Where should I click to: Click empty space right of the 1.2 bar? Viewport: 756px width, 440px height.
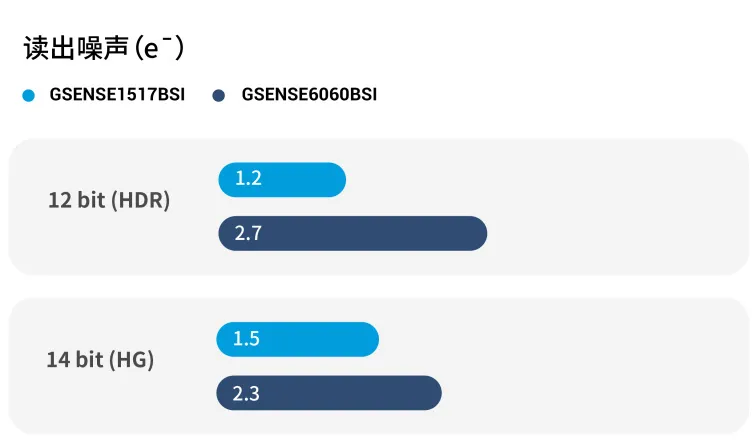[540, 180]
